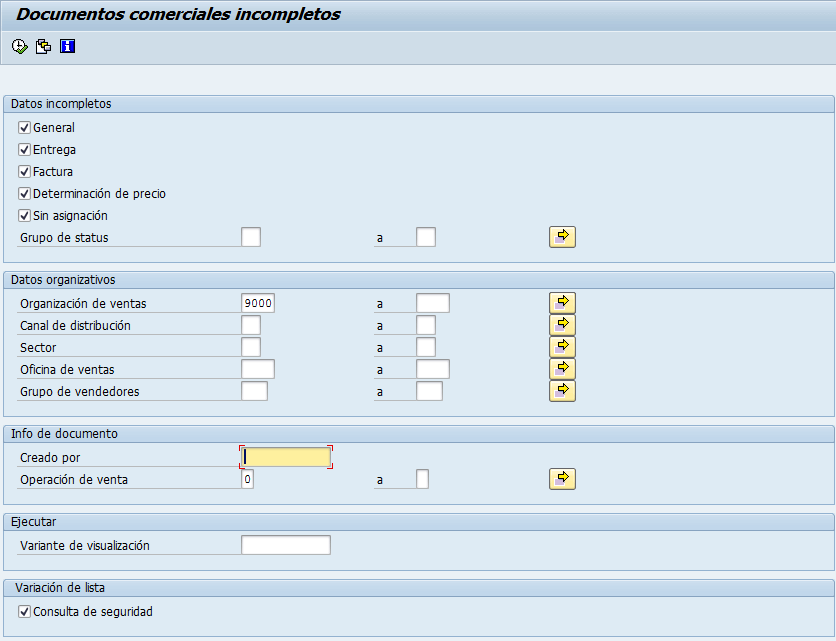The height and width of the screenshot is (641, 836).
Task: Click Grupo de vendedores upper limit field
Action: click(x=429, y=391)
